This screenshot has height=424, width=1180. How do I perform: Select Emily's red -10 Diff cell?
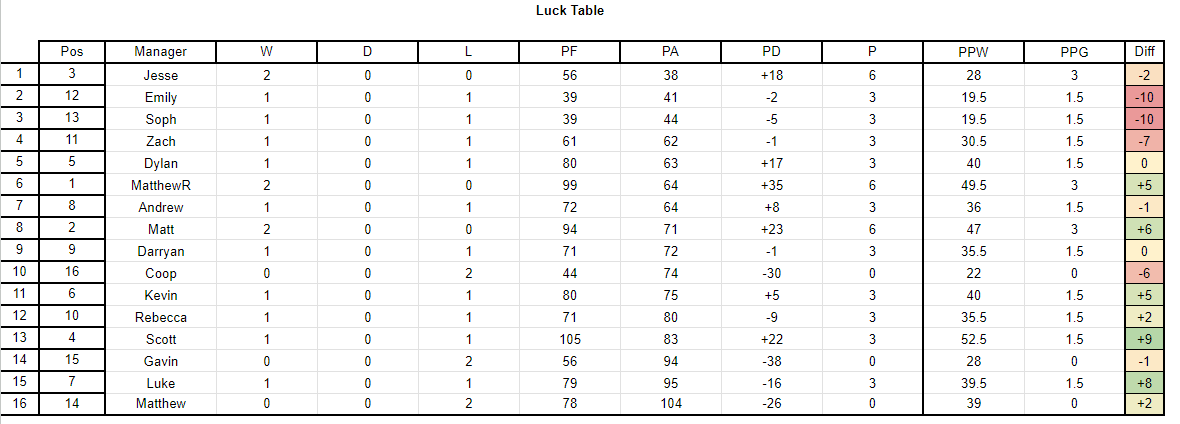1144,97
